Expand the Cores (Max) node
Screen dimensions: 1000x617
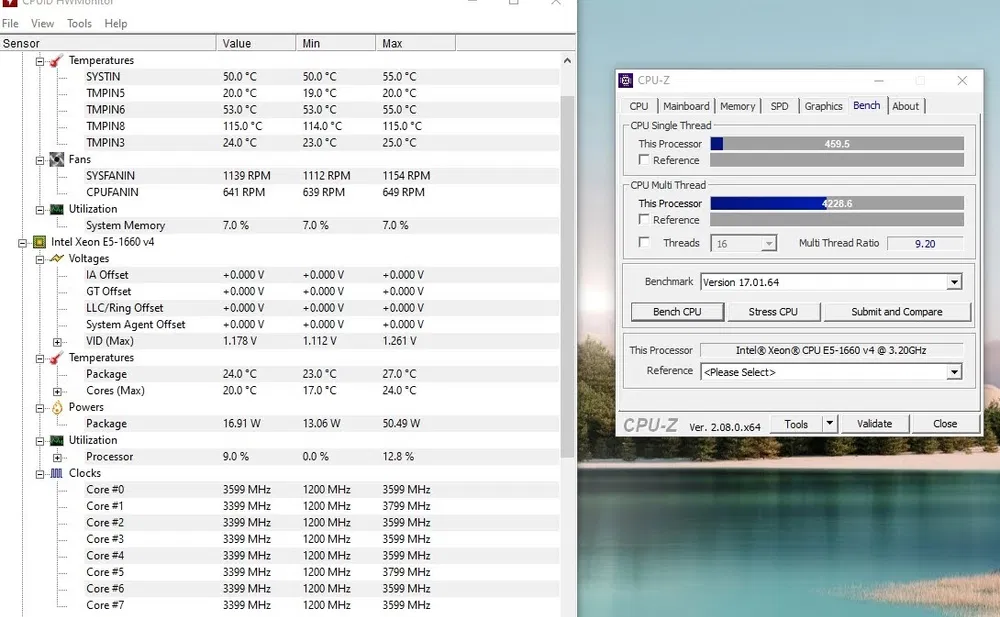pyautogui.click(x=57, y=391)
